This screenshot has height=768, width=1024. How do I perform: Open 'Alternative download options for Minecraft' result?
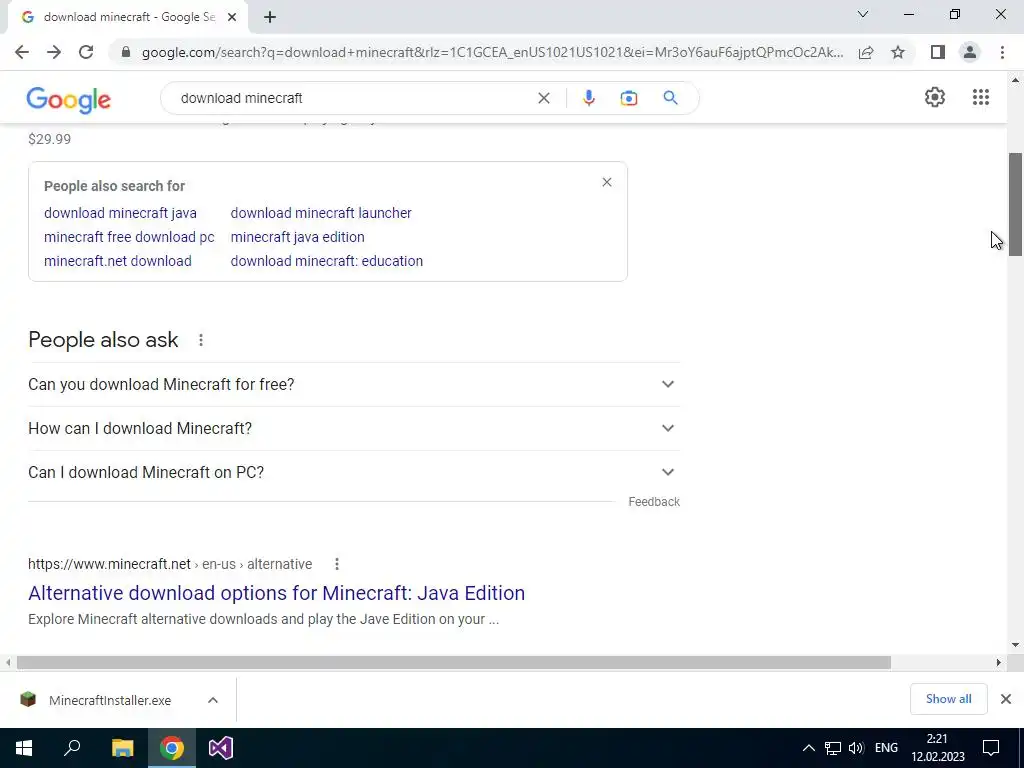pos(276,593)
